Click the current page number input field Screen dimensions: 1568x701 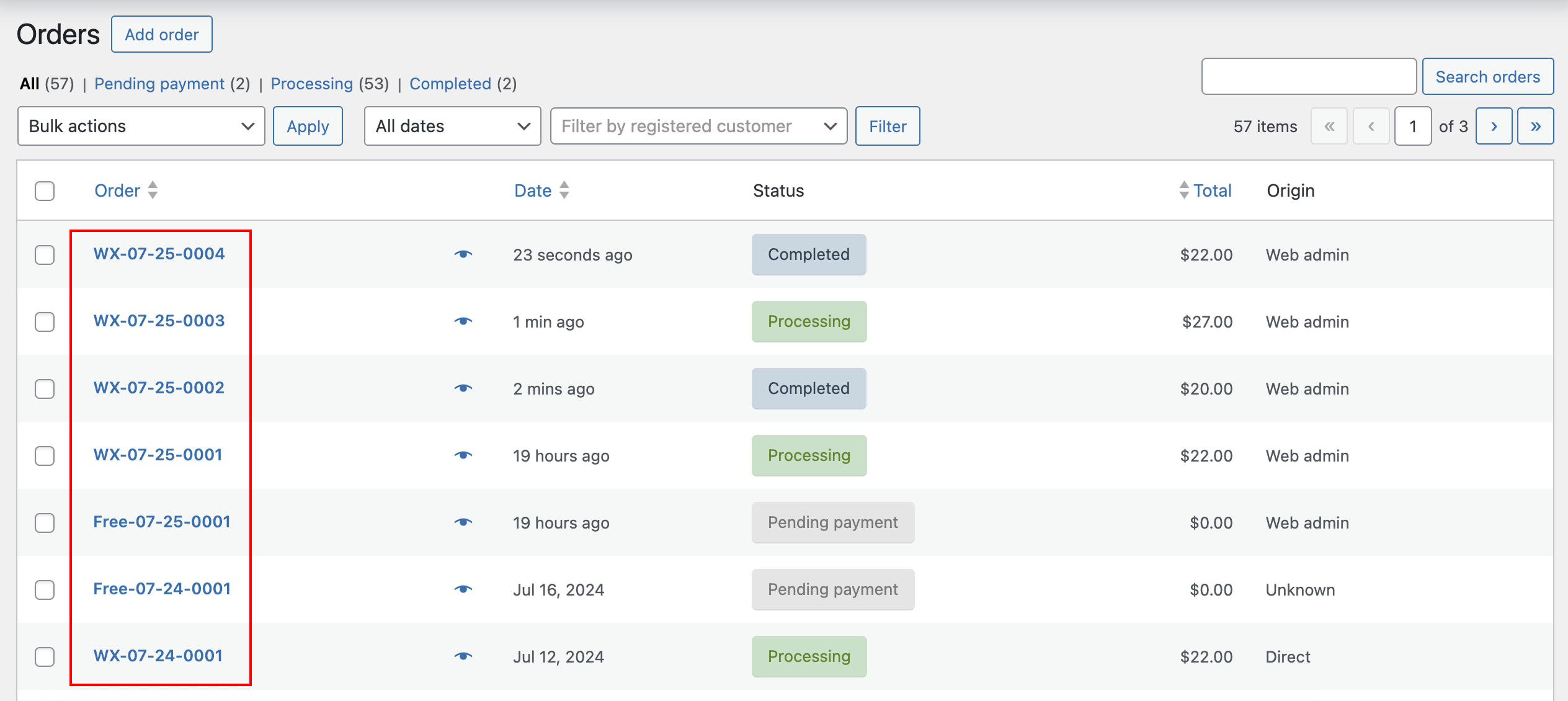1412,126
